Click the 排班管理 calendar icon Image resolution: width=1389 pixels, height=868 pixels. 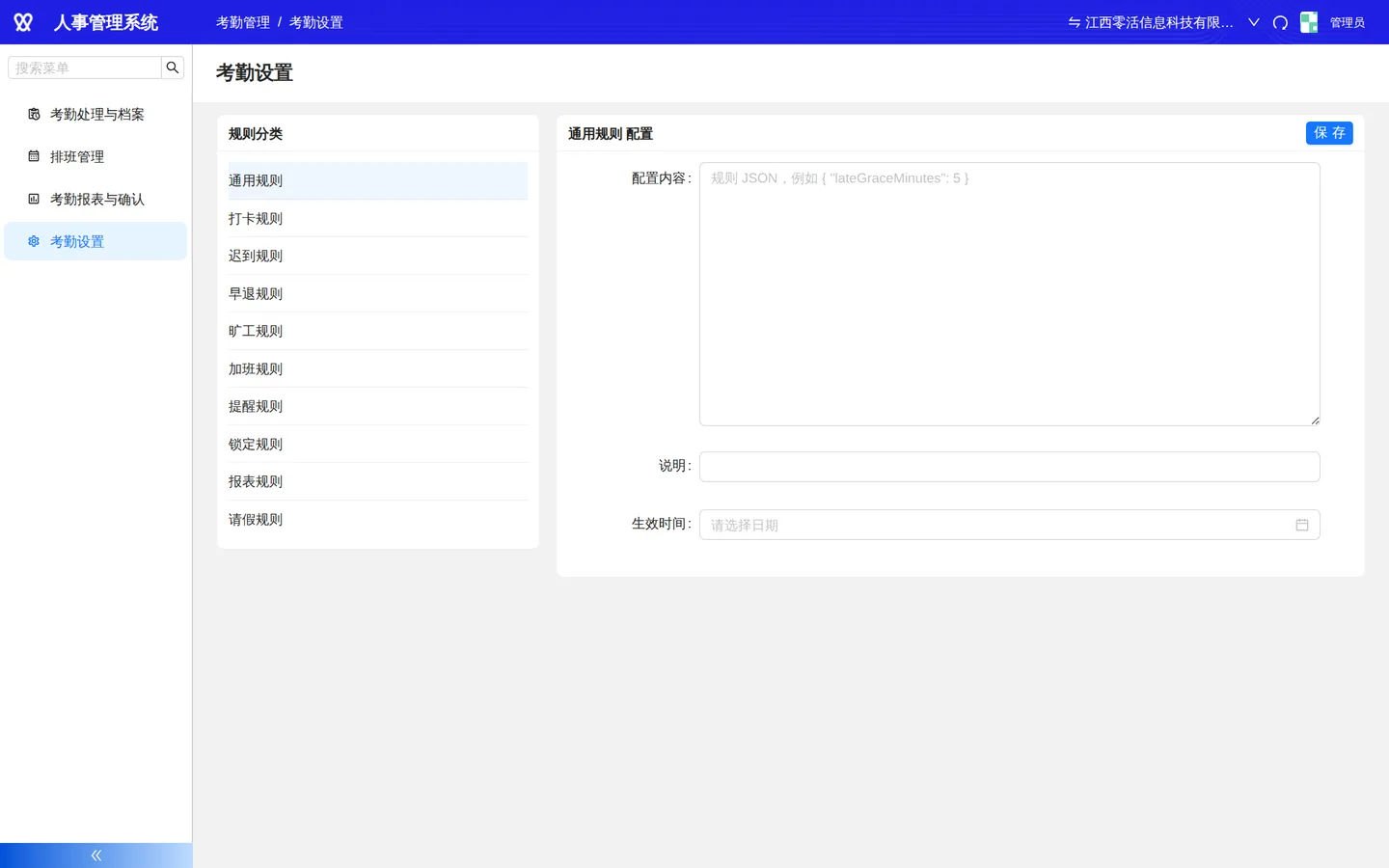point(34,156)
